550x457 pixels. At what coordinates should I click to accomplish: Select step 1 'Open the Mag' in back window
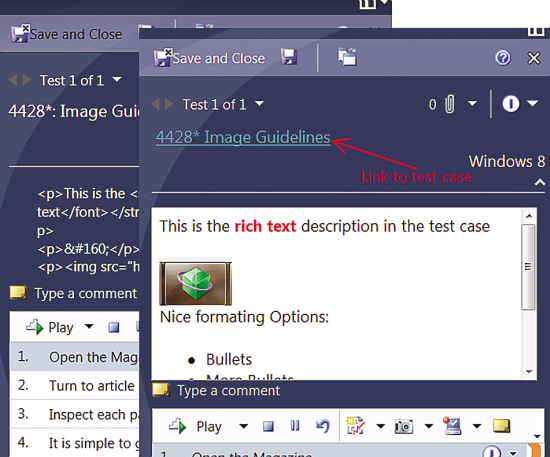[75, 357]
